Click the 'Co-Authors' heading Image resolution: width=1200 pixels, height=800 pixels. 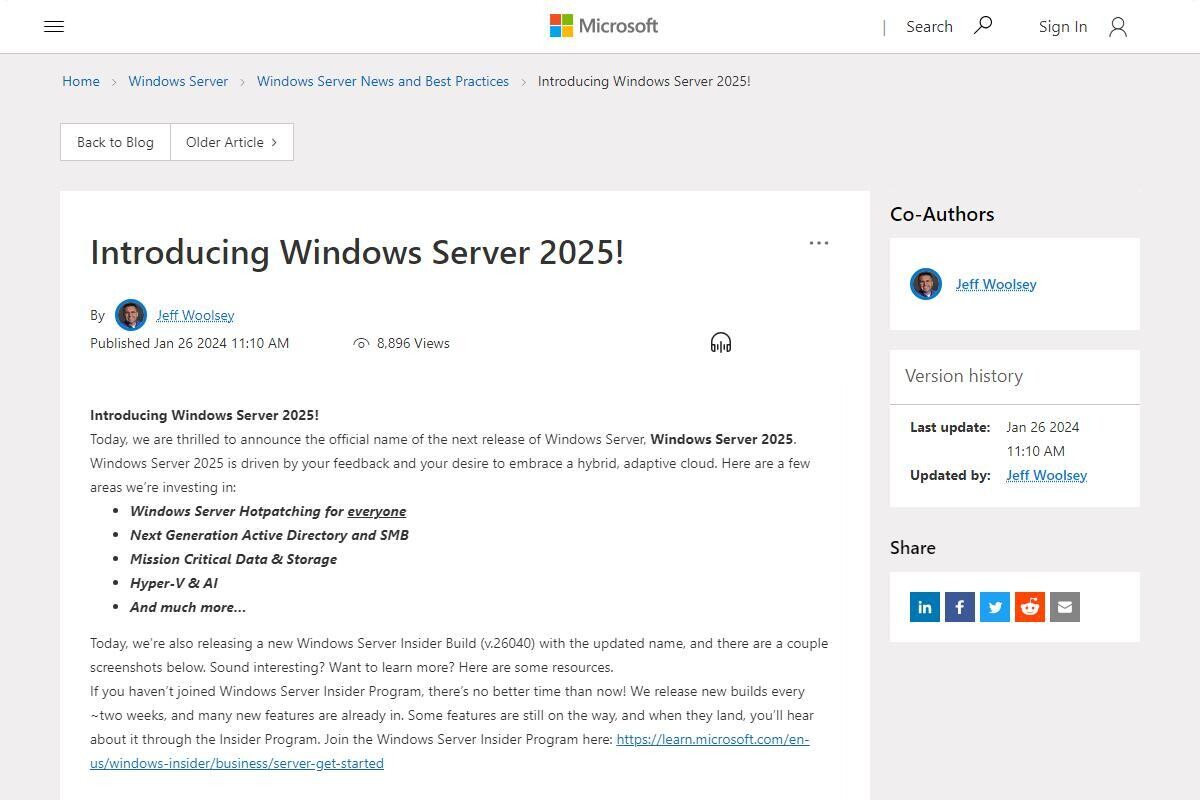[942, 214]
